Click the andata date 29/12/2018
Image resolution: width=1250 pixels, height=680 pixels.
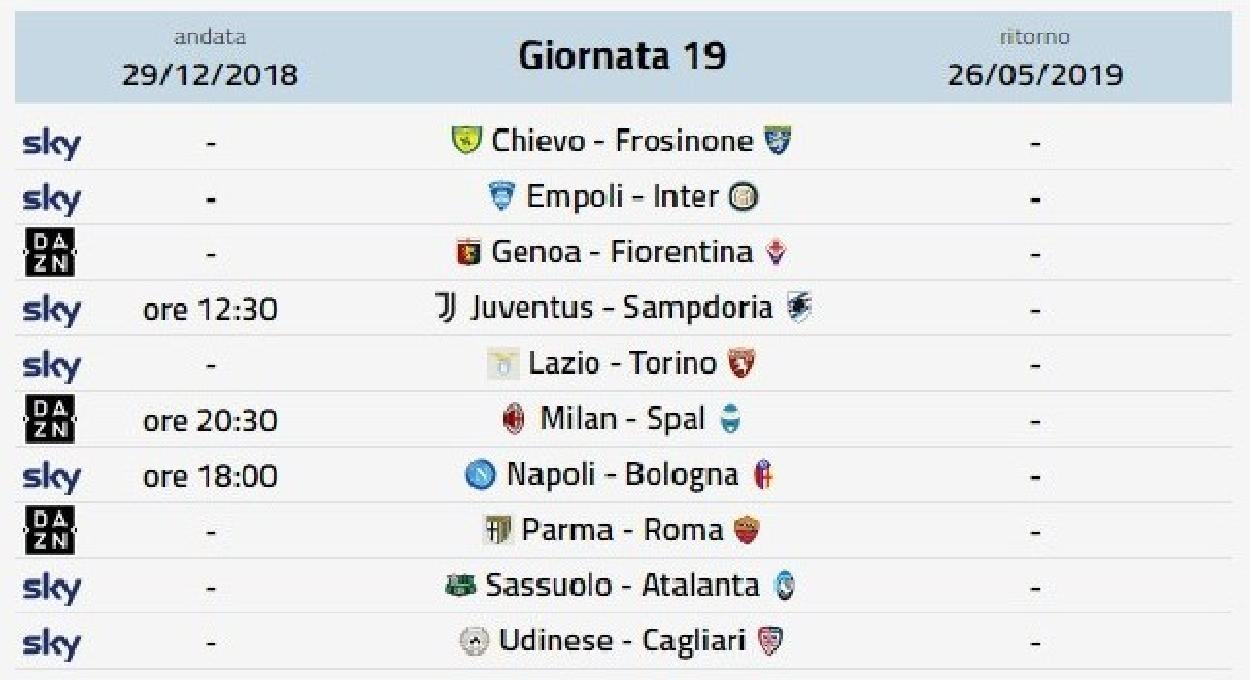210,75
